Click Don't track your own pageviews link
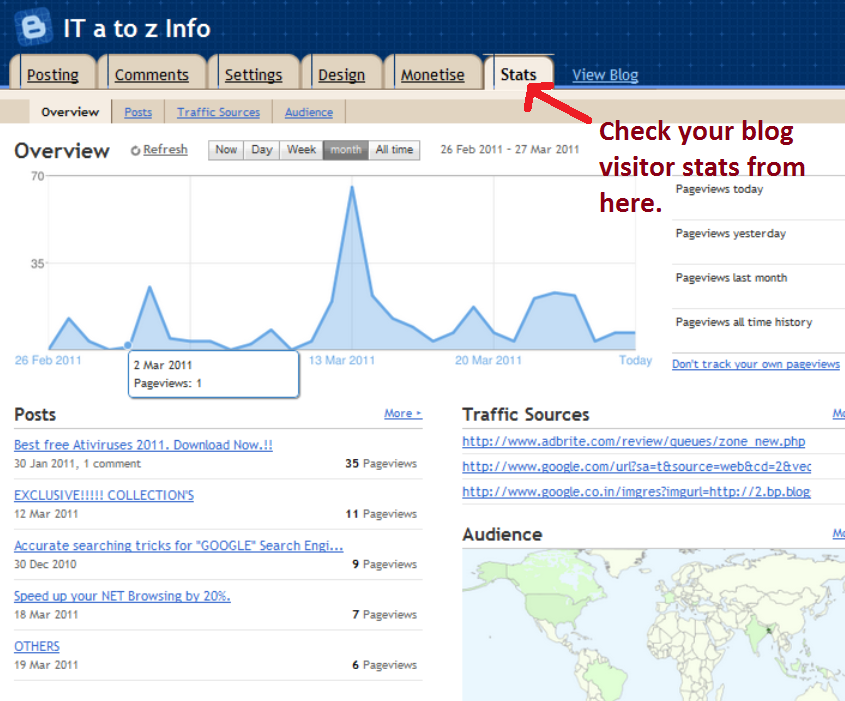The image size is (845, 701). 756,364
